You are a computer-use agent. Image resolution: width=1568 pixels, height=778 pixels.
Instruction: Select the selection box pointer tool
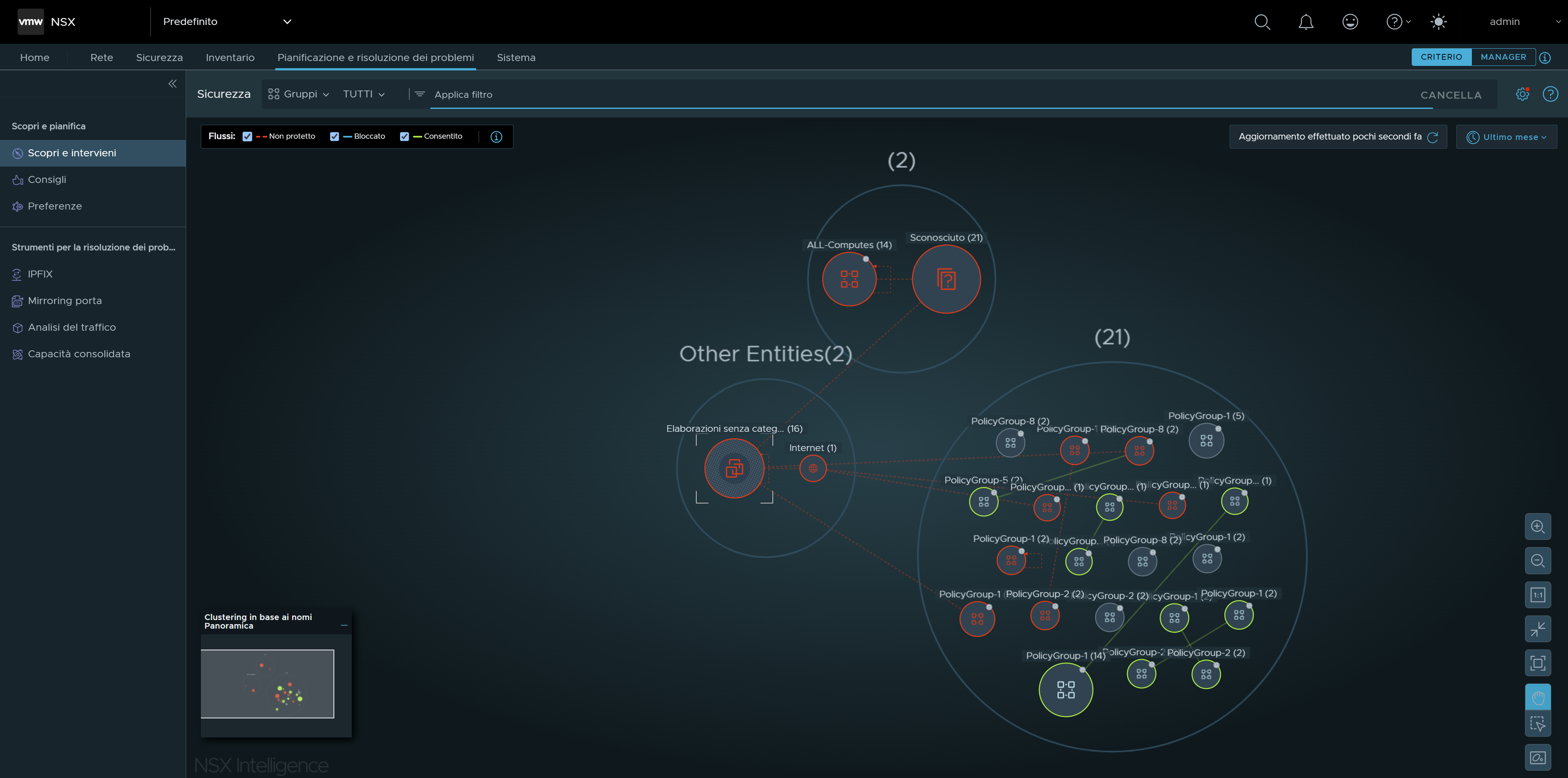[x=1538, y=724]
